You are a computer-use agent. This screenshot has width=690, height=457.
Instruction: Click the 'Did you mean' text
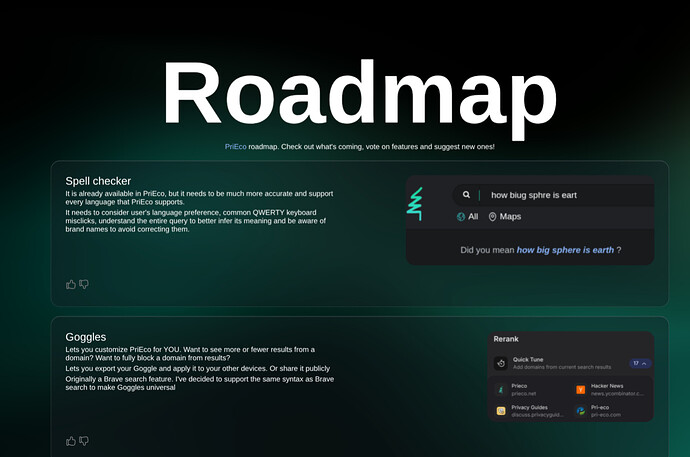click(487, 250)
